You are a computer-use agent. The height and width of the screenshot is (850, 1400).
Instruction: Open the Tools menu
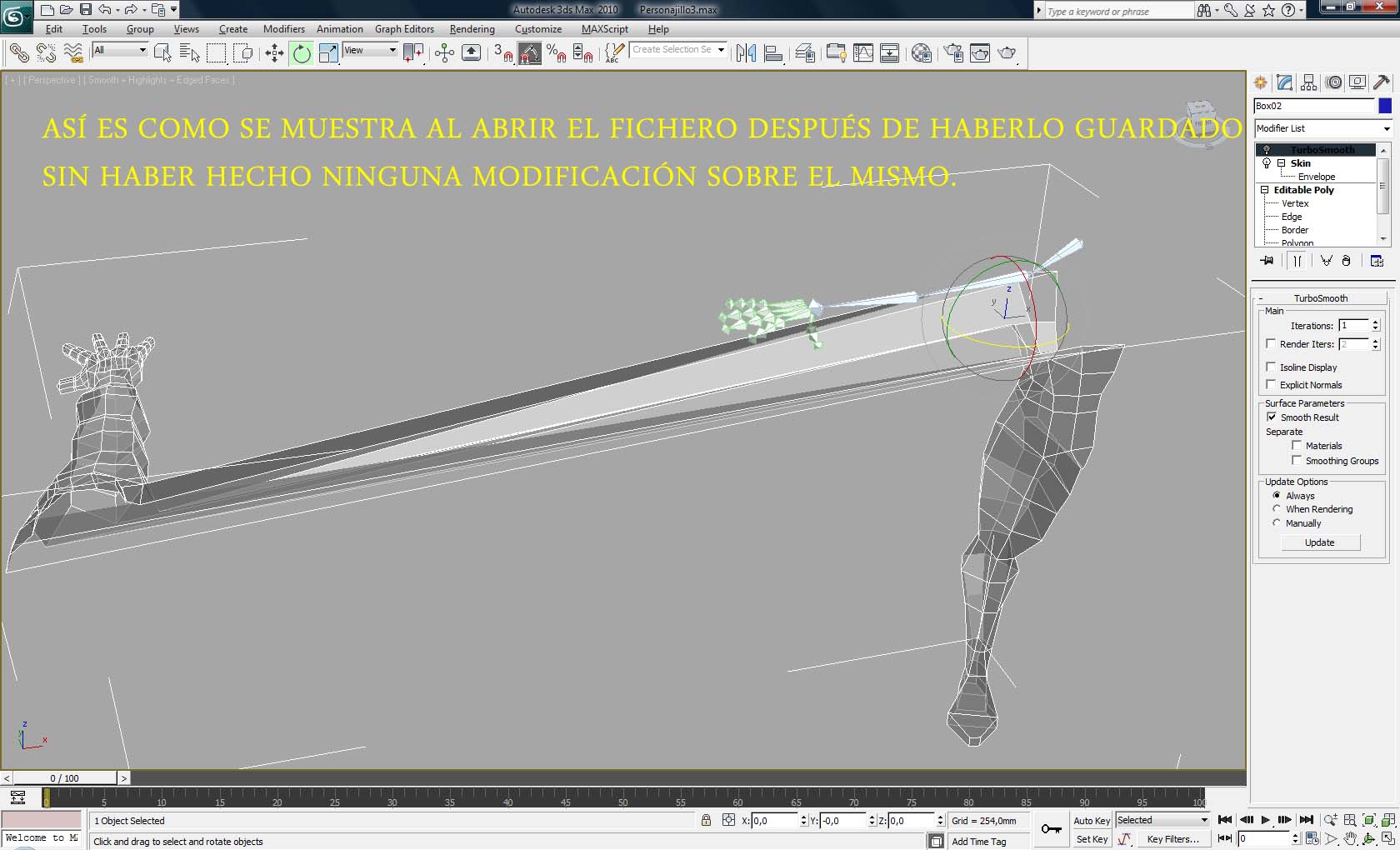tap(94, 29)
